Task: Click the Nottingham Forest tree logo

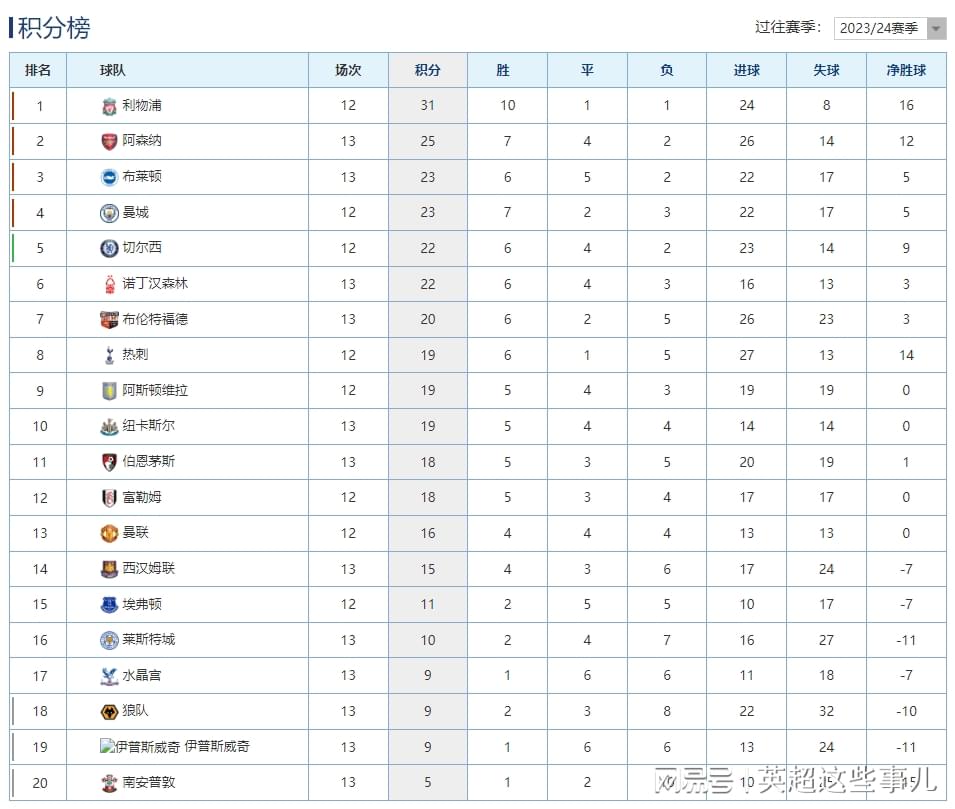Action: pyautogui.click(x=110, y=284)
